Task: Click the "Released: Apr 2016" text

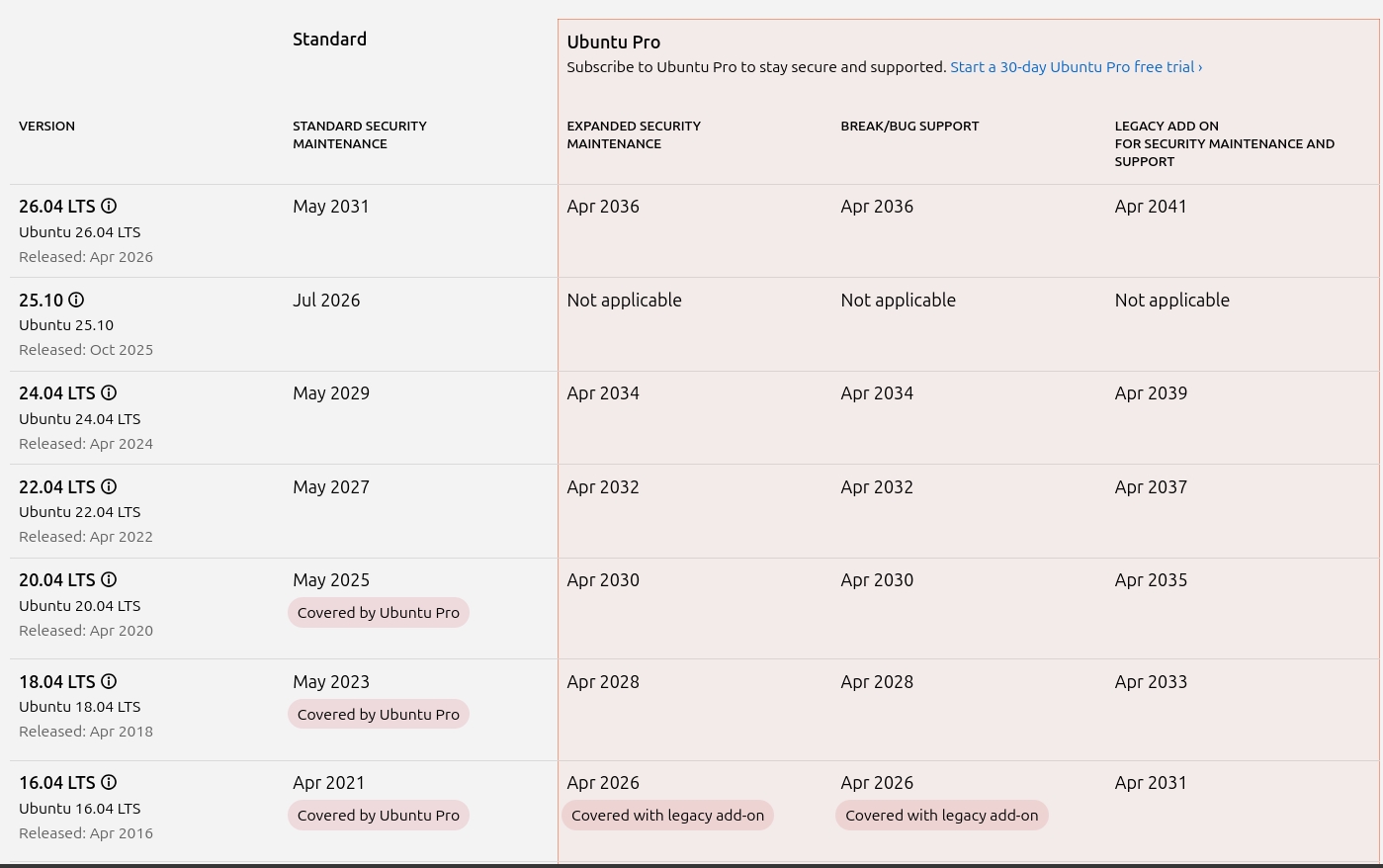Action: (x=86, y=833)
